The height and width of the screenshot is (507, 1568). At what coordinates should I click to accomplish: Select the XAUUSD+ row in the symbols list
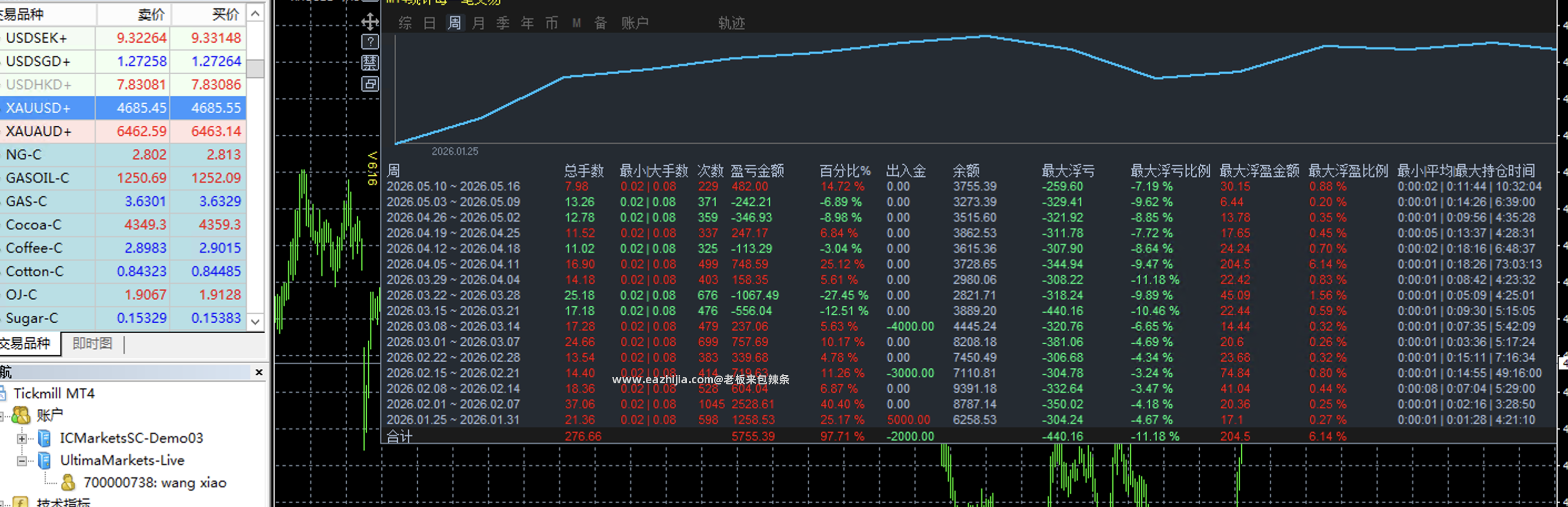(x=123, y=108)
